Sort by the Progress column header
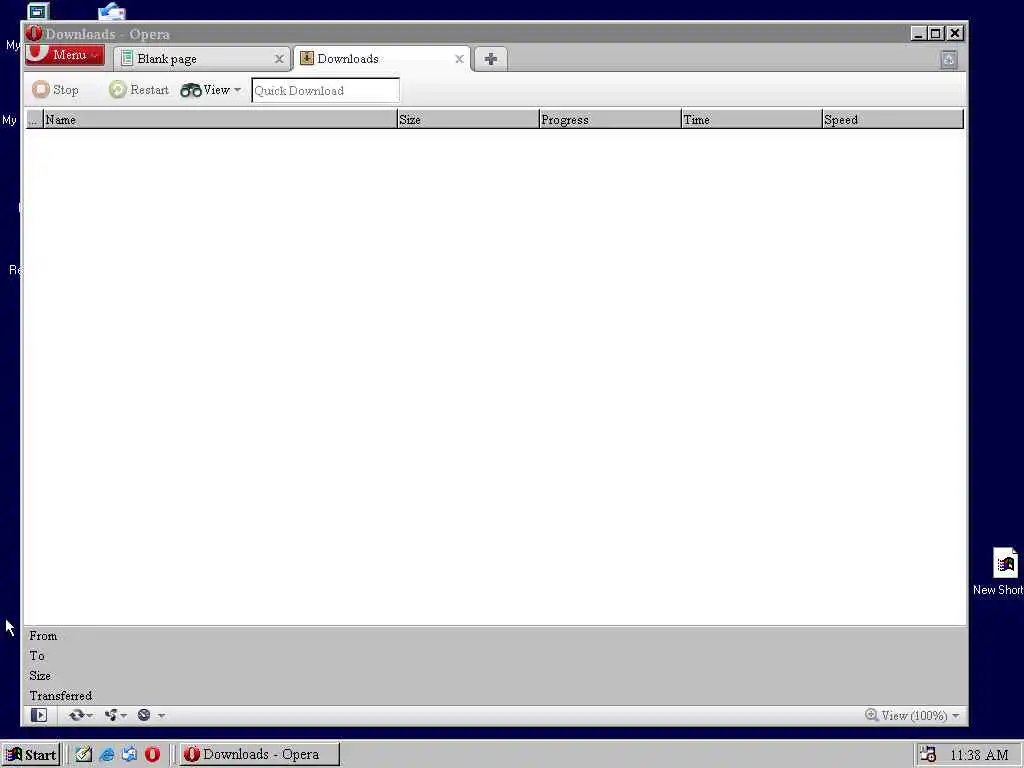The image size is (1024, 768). [610, 120]
